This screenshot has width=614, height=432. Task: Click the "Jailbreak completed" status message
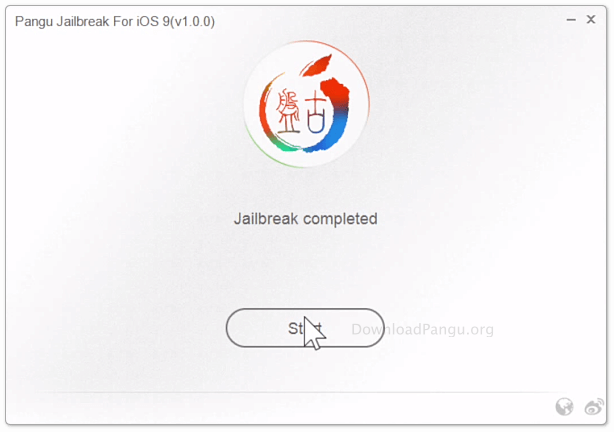click(x=305, y=219)
